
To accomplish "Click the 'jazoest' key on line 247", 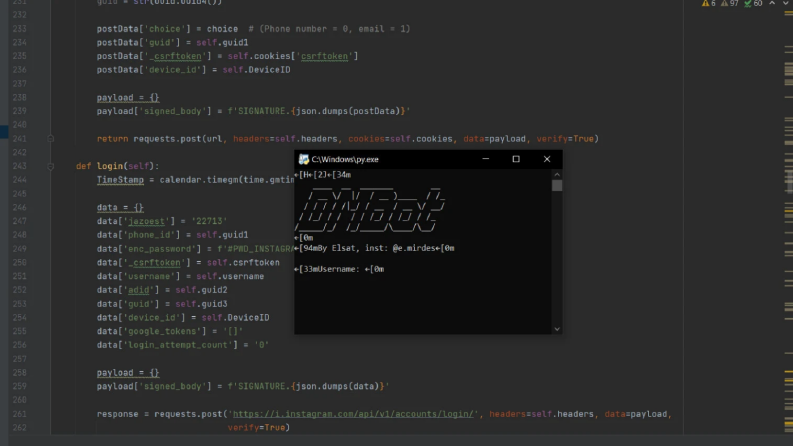I will [x=146, y=221].
